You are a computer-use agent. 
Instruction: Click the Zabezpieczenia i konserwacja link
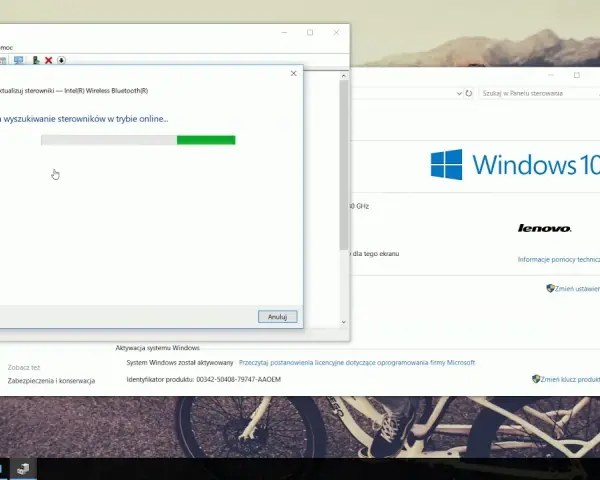pyautogui.click(x=51, y=381)
